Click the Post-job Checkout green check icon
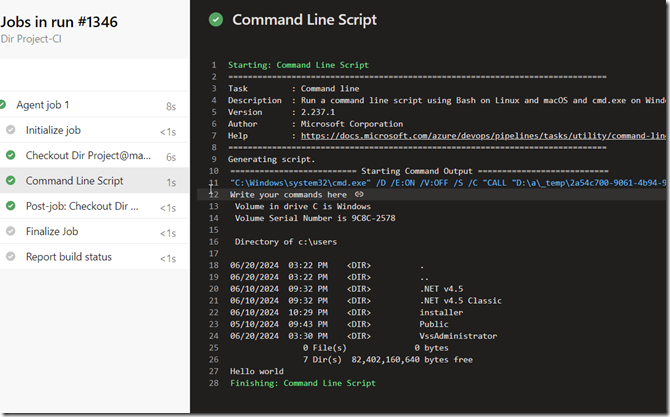 pyautogui.click(x=11, y=206)
